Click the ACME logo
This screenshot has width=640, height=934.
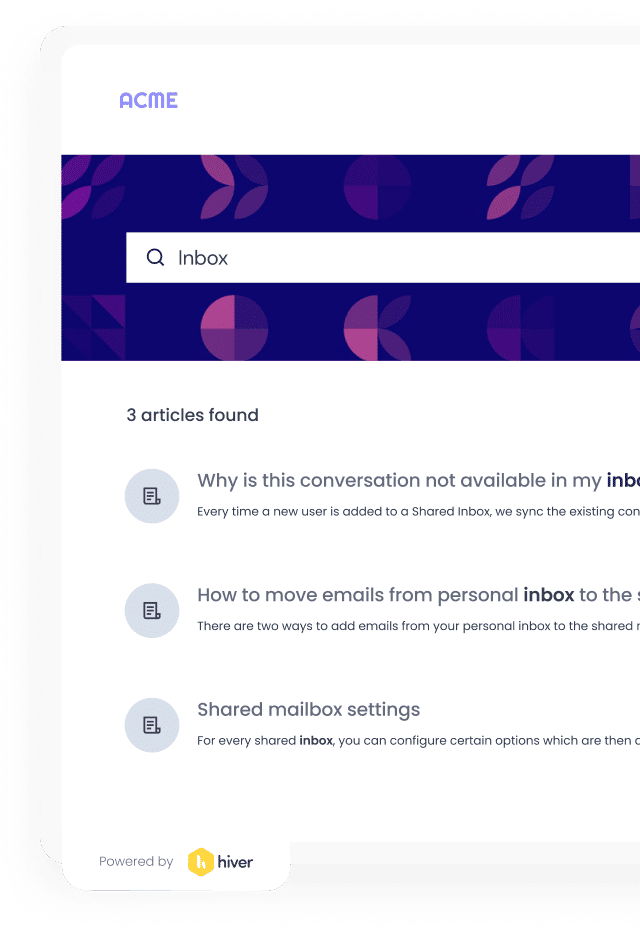pyautogui.click(x=148, y=100)
